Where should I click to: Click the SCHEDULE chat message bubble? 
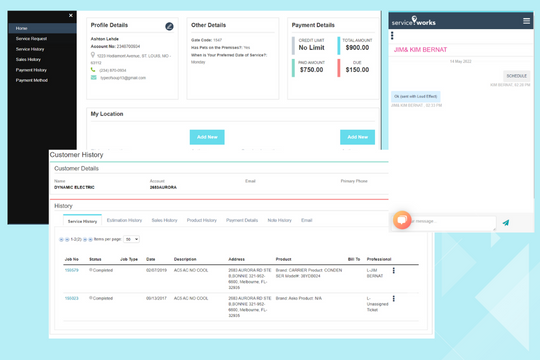click(x=516, y=76)
